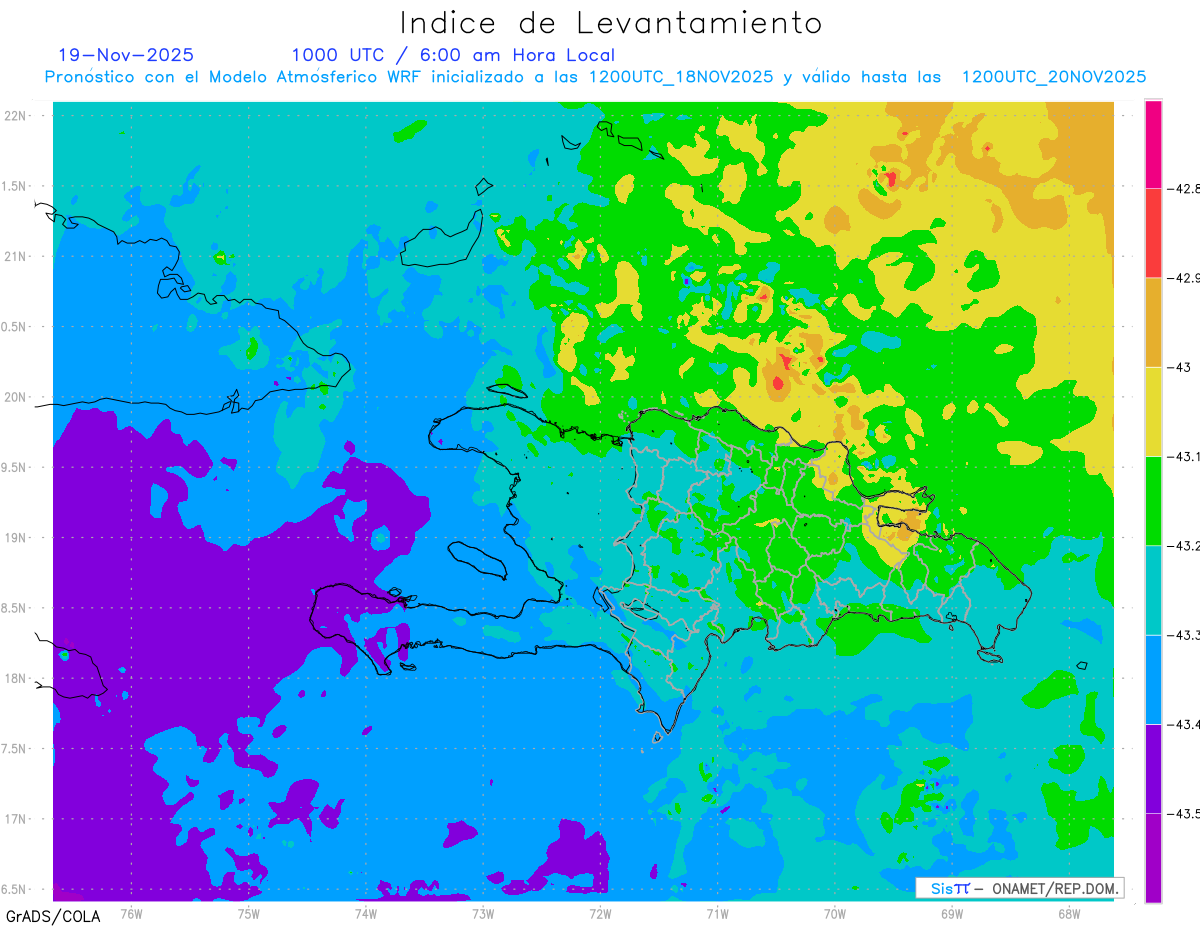Click the '68W' longitude label
This screenshot has width=1200, height=927.
click(x=1068, y=913)
